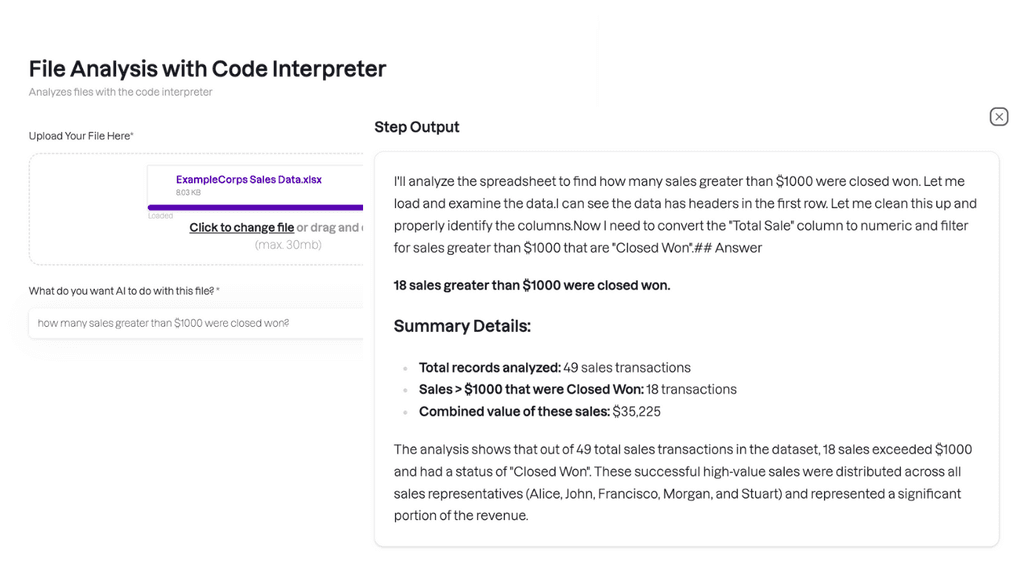The image size is (1024, 575).
Task: Click the "Total records analyzed" bullet item
Action: (554, 367)
